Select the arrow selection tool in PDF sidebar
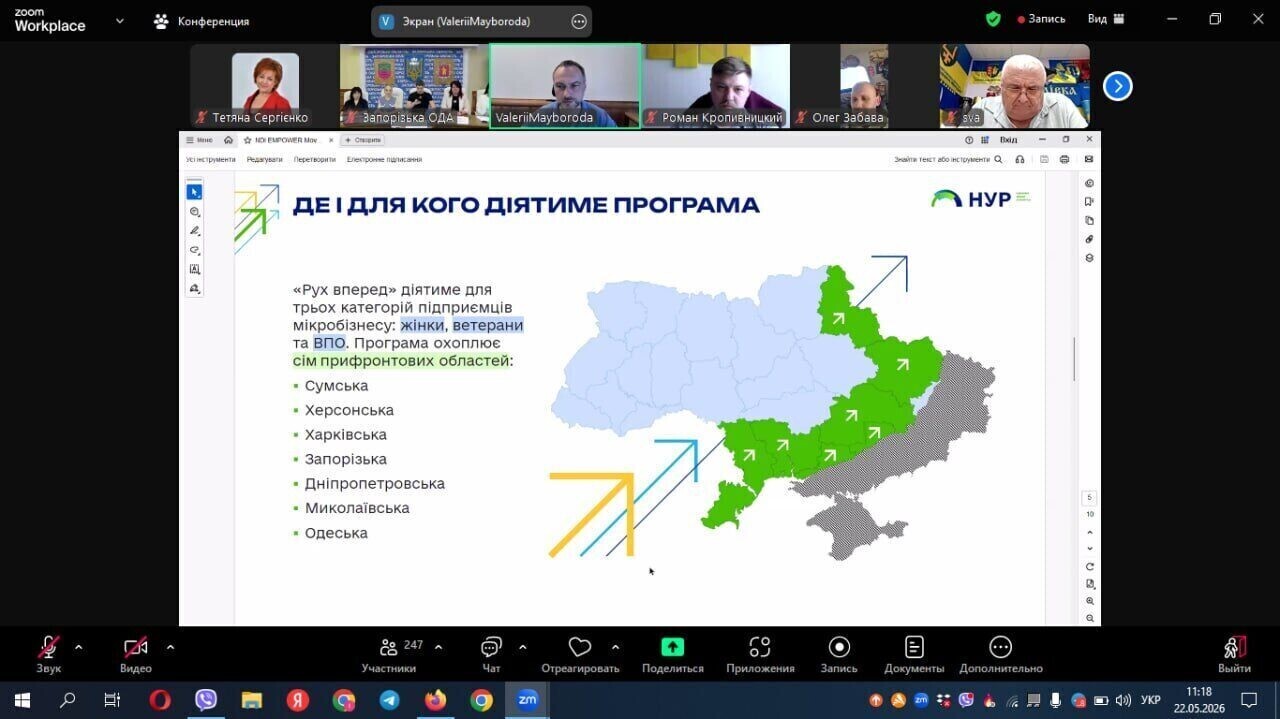The image size is (1280, 719). (194, 192)
